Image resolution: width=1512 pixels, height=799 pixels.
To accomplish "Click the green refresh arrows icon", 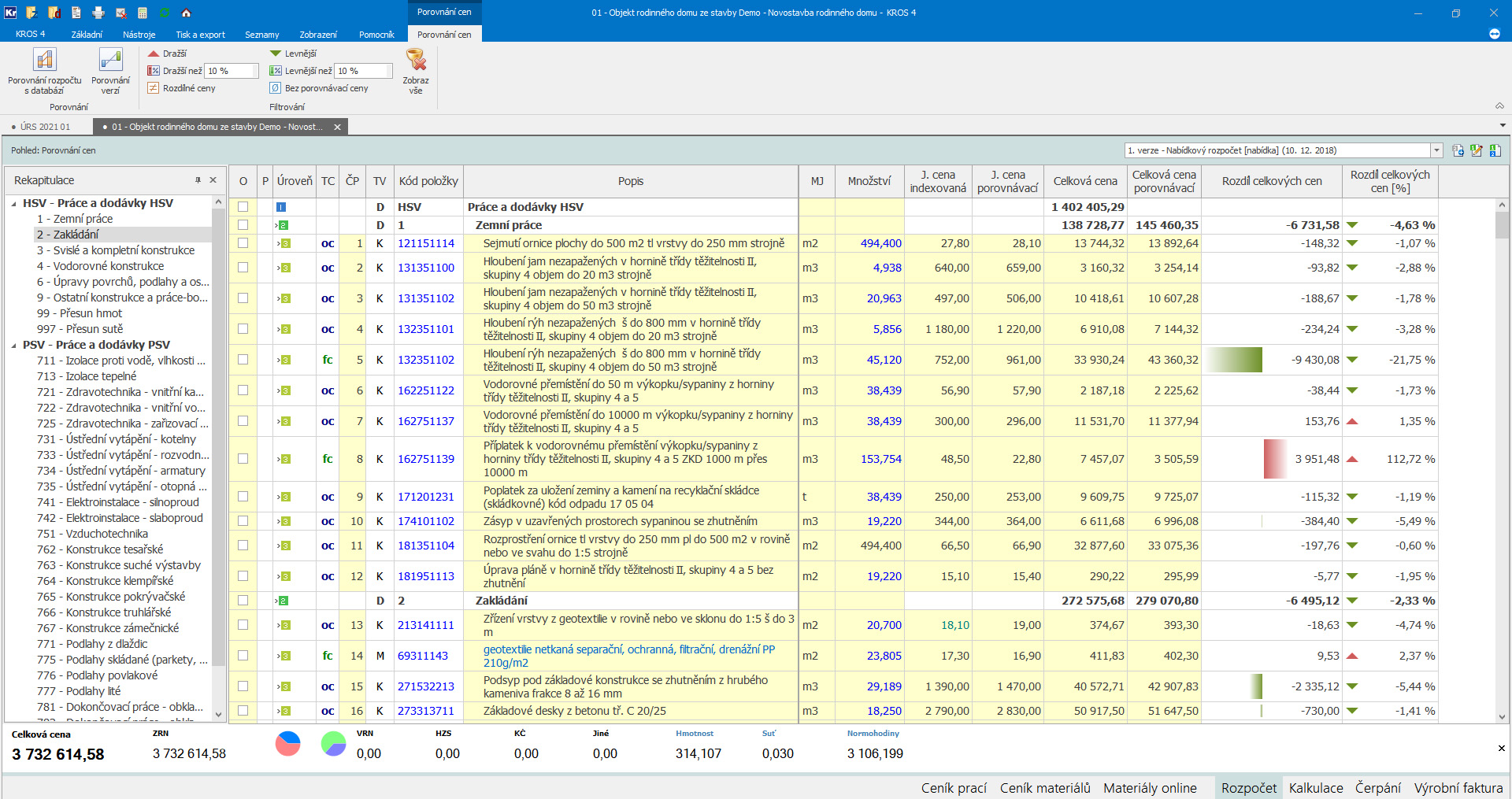I will (165, 13).
